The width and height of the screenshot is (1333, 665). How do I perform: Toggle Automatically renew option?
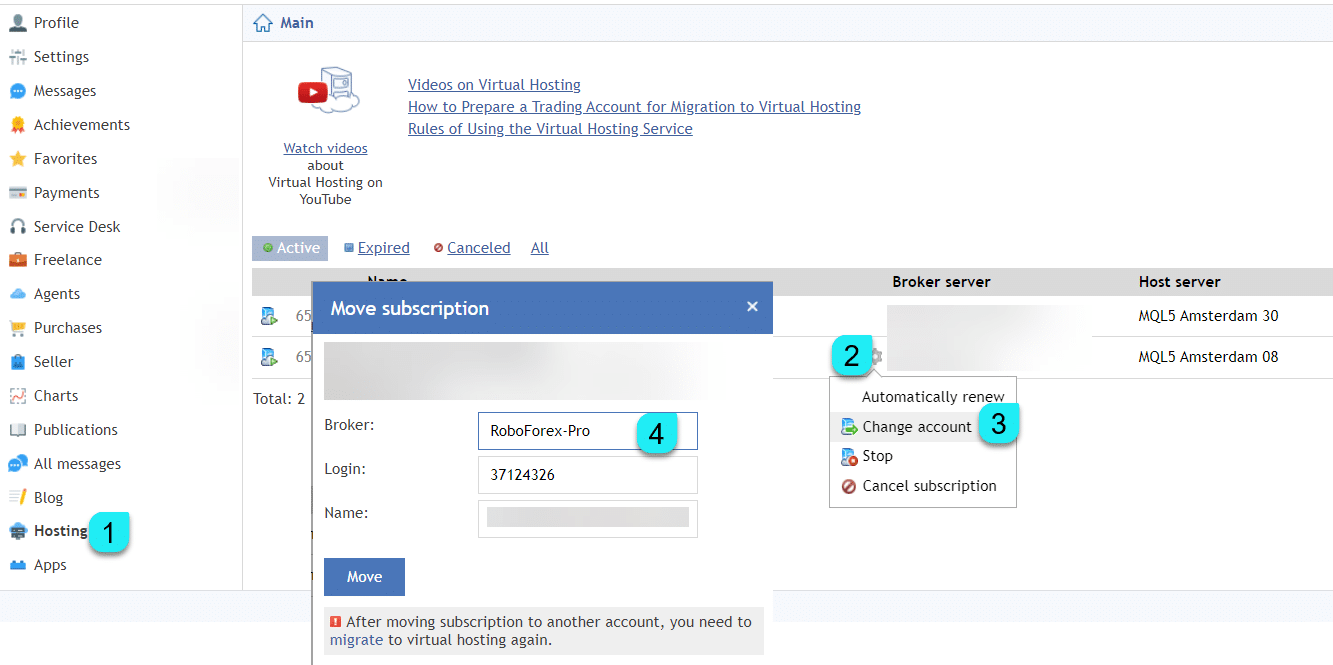pyautogui.click(x=932, y=397)
